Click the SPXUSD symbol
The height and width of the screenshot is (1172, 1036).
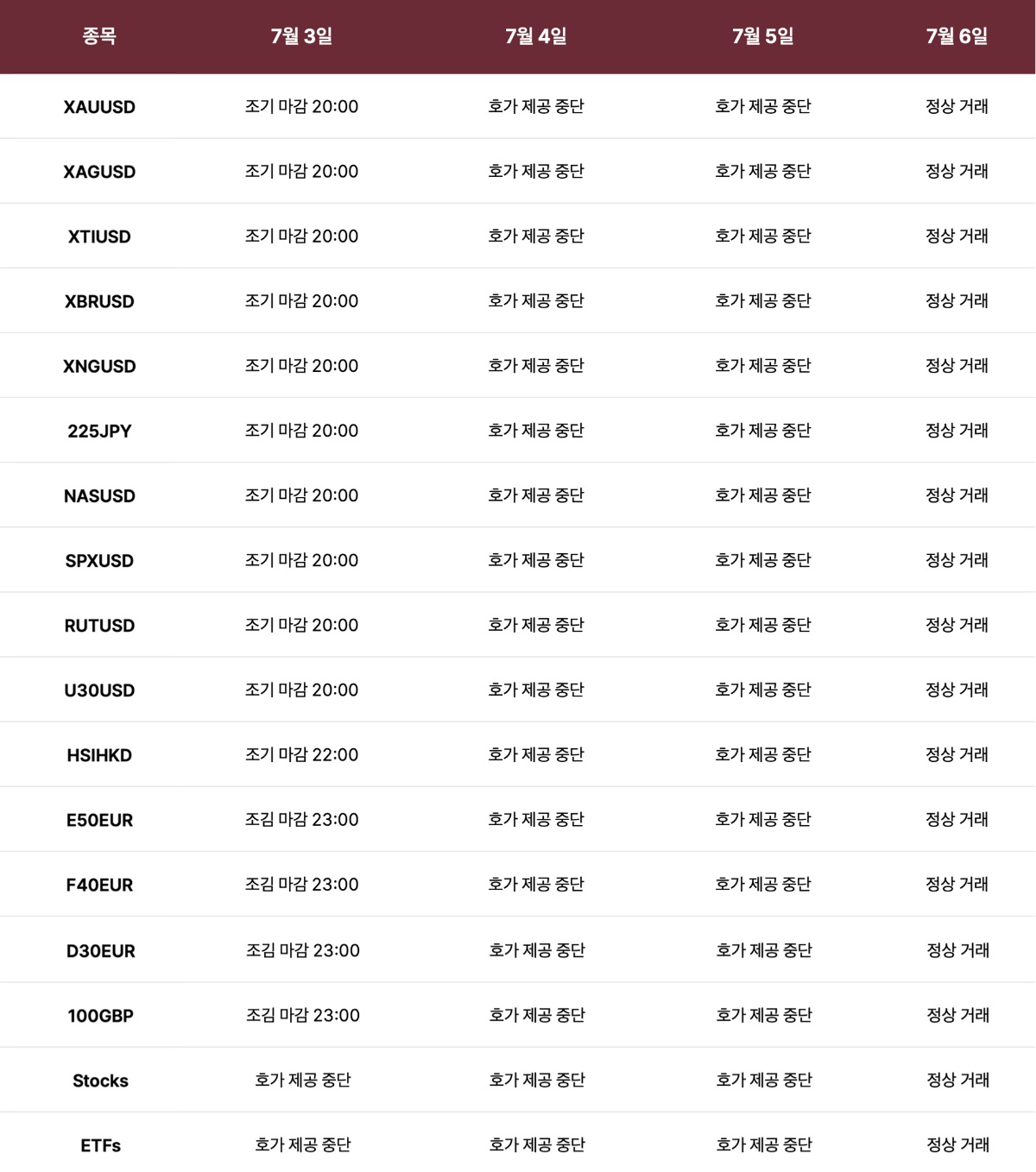[99, 561]
